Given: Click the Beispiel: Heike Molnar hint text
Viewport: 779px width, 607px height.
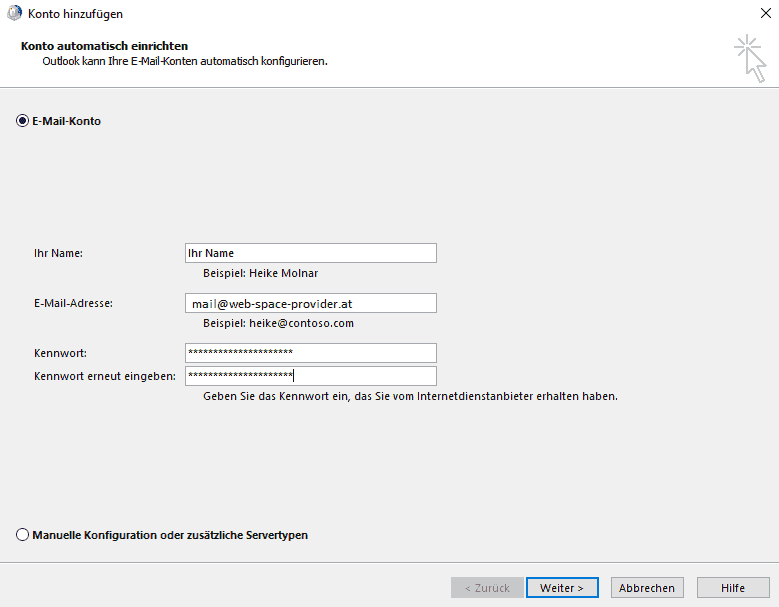Looking at the screenshot, I should [260, 273].
